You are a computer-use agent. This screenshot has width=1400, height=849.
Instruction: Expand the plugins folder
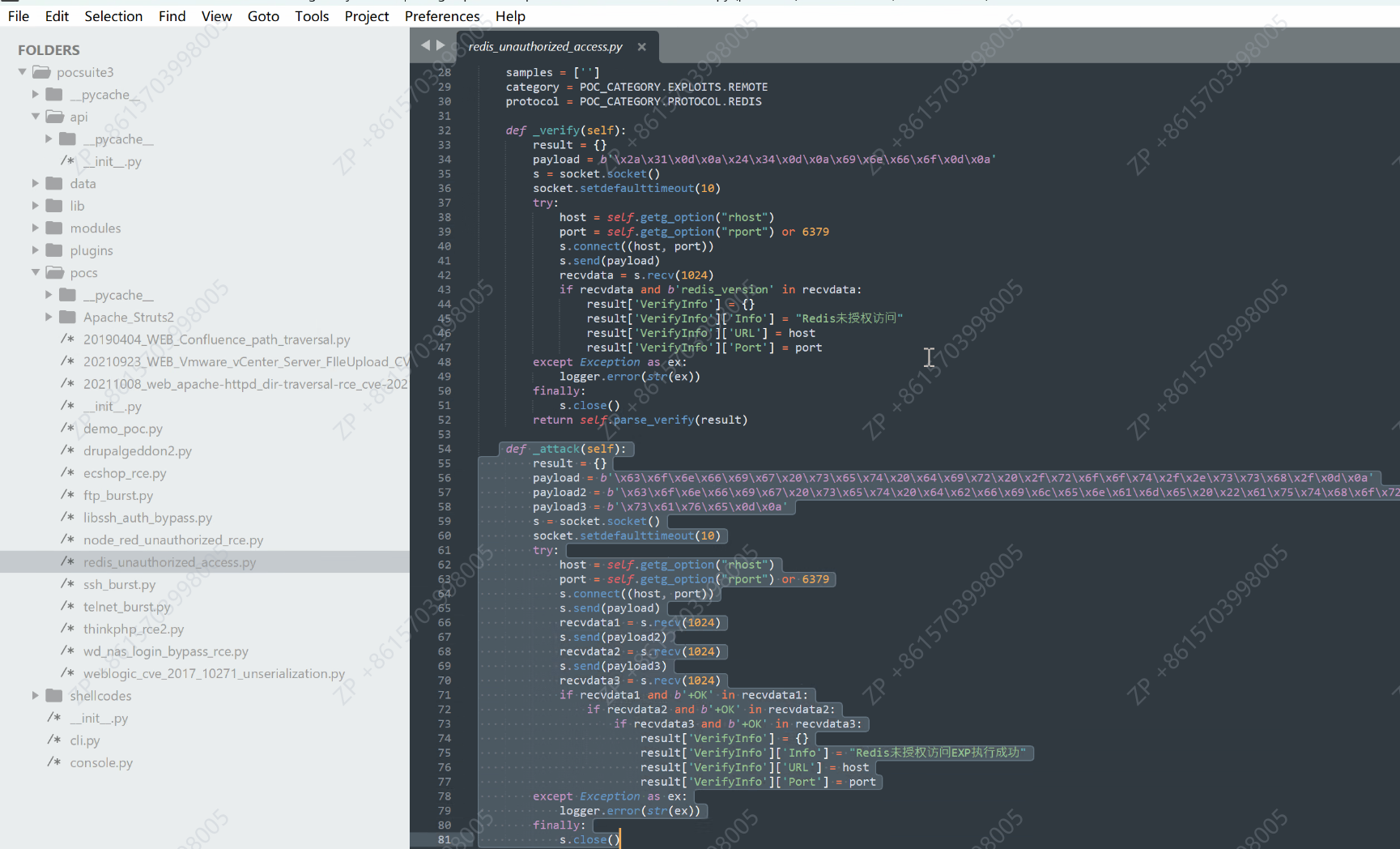tap(35, 250)
